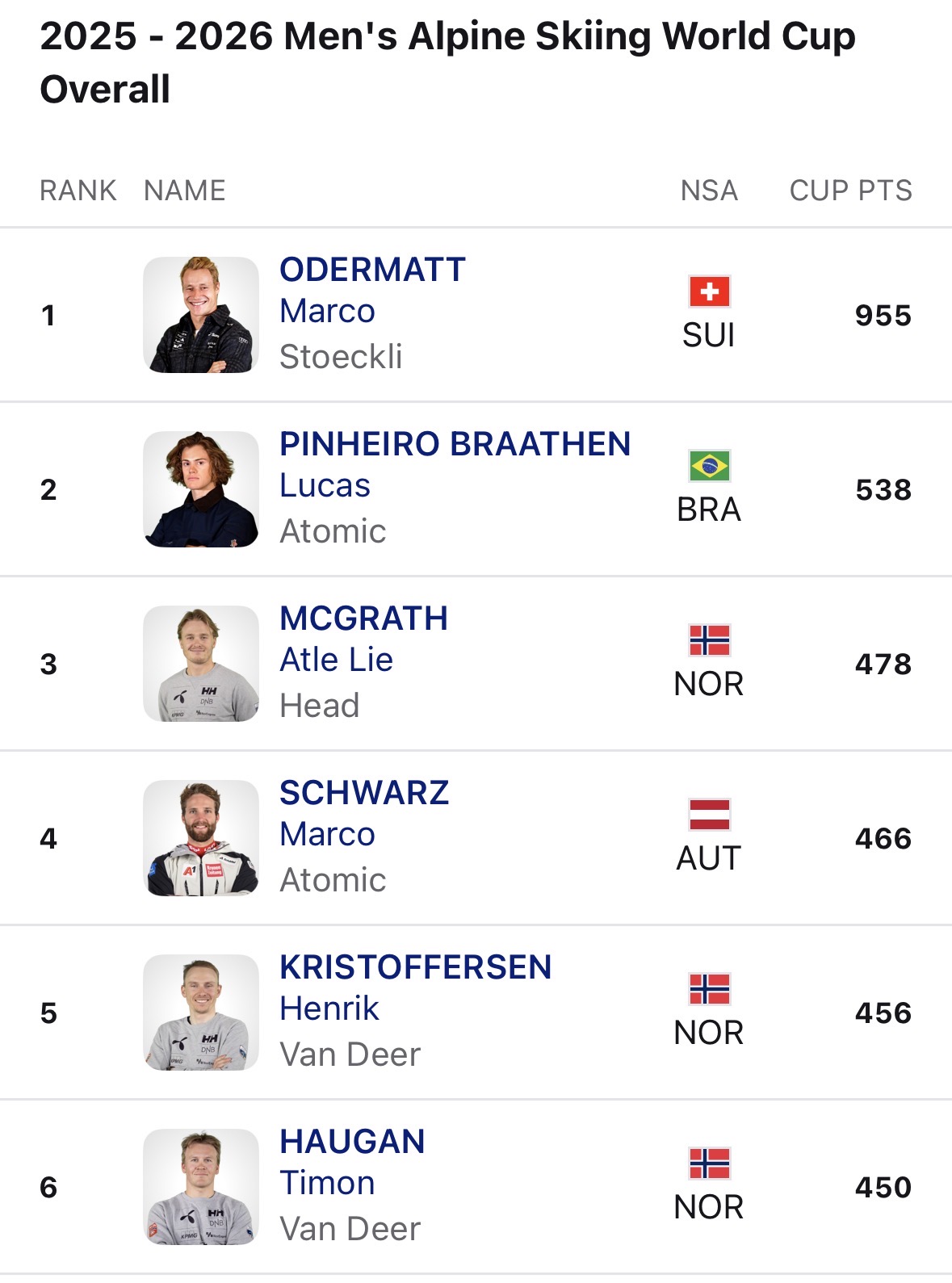Open Marco Odermatt's athlete photo
Viewport: 952px width, 1283px height.
[201, 315]
